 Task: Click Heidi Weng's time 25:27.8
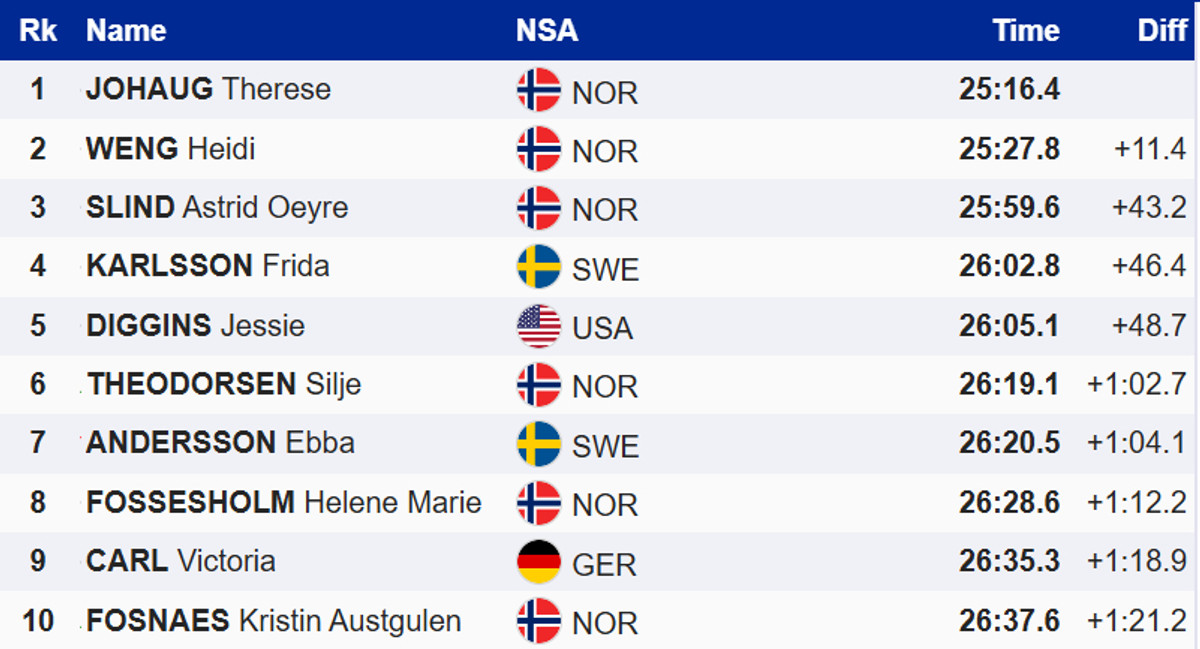pos(1009,149)
